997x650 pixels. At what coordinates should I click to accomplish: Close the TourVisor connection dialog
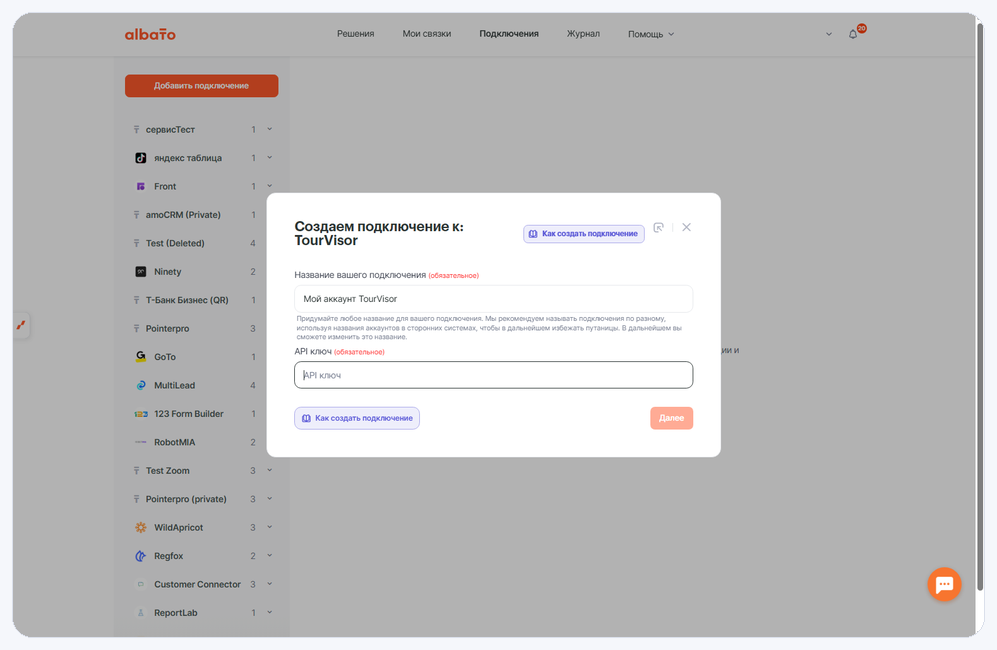pyautogui.click(x=686, y=227)
